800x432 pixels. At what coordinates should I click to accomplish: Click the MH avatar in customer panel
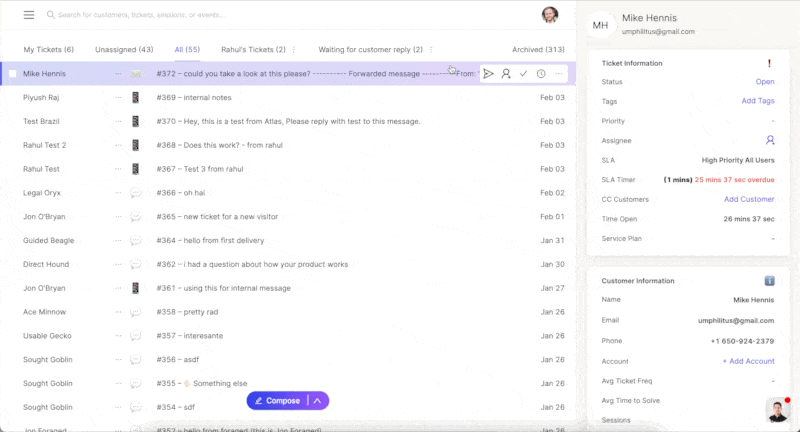[x=601, y=25]
